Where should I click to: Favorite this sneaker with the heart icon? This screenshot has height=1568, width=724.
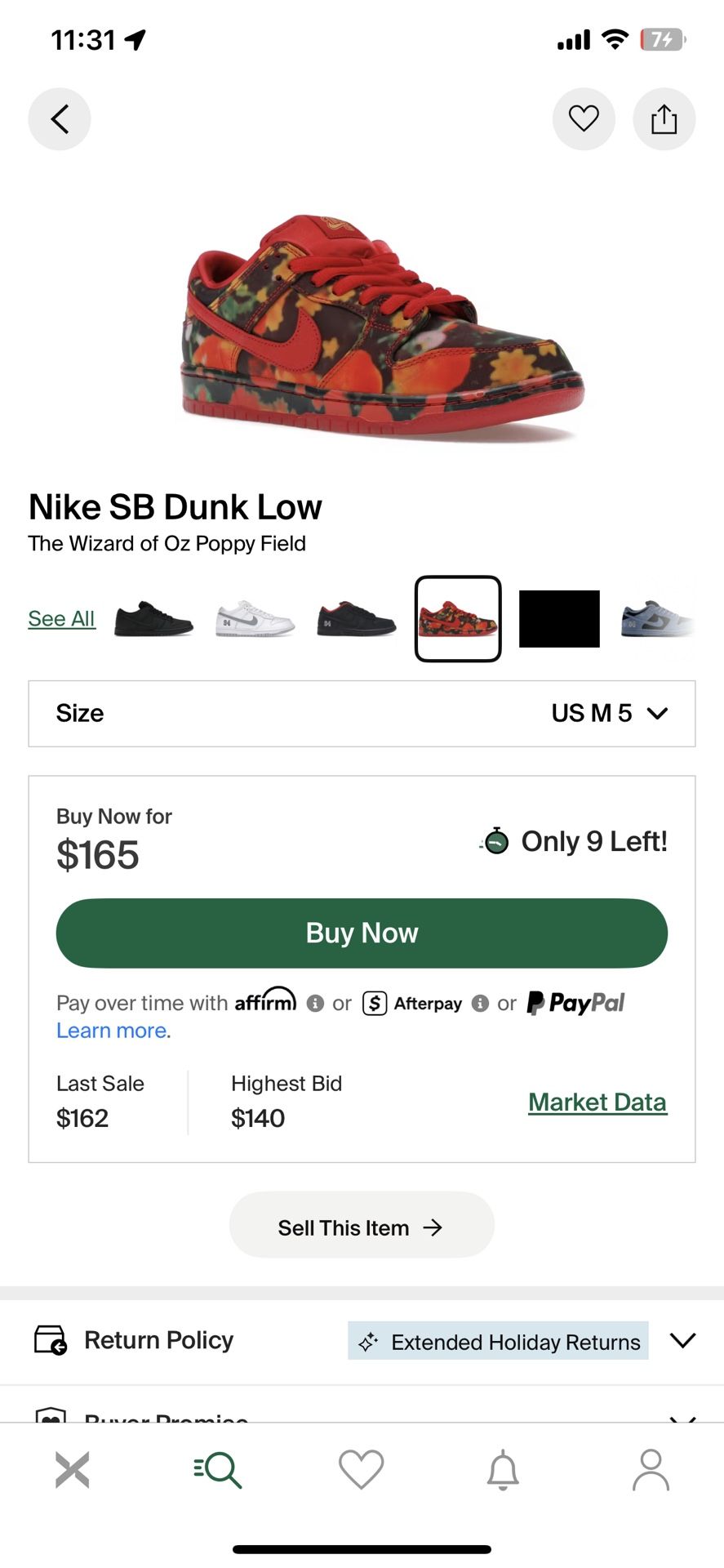click(x=584, y=119)
